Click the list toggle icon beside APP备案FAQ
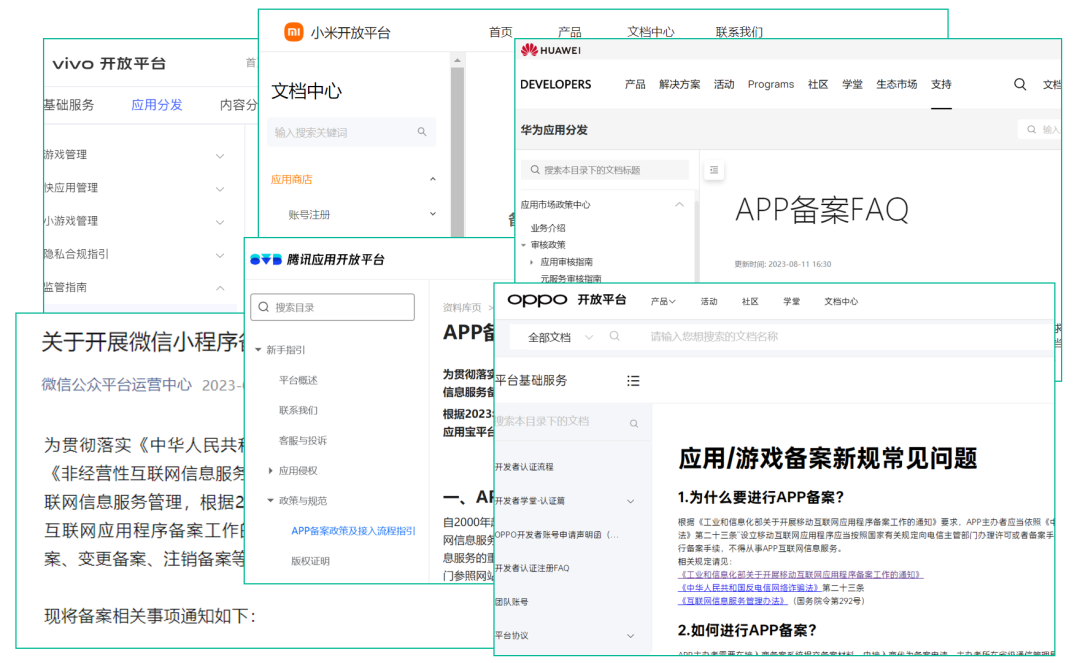This screenshot has height=663, width=1080. [x=714, y=170]
